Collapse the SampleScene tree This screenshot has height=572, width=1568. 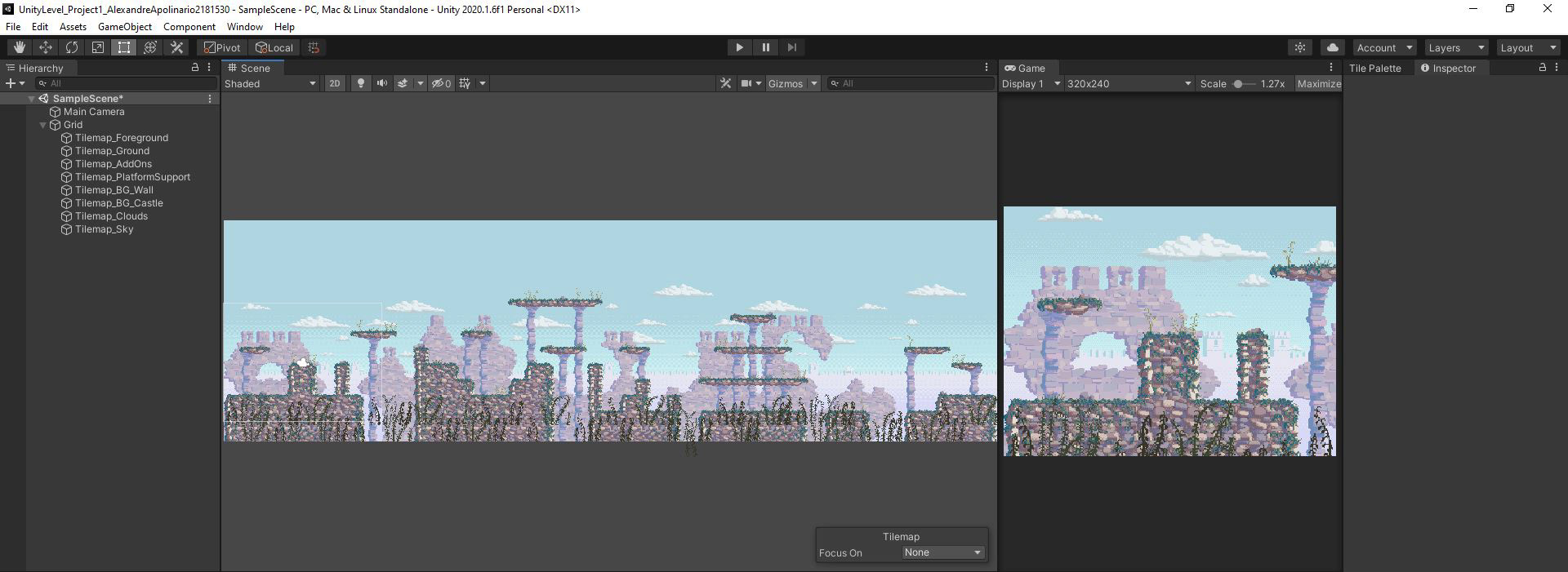point(32,99)
